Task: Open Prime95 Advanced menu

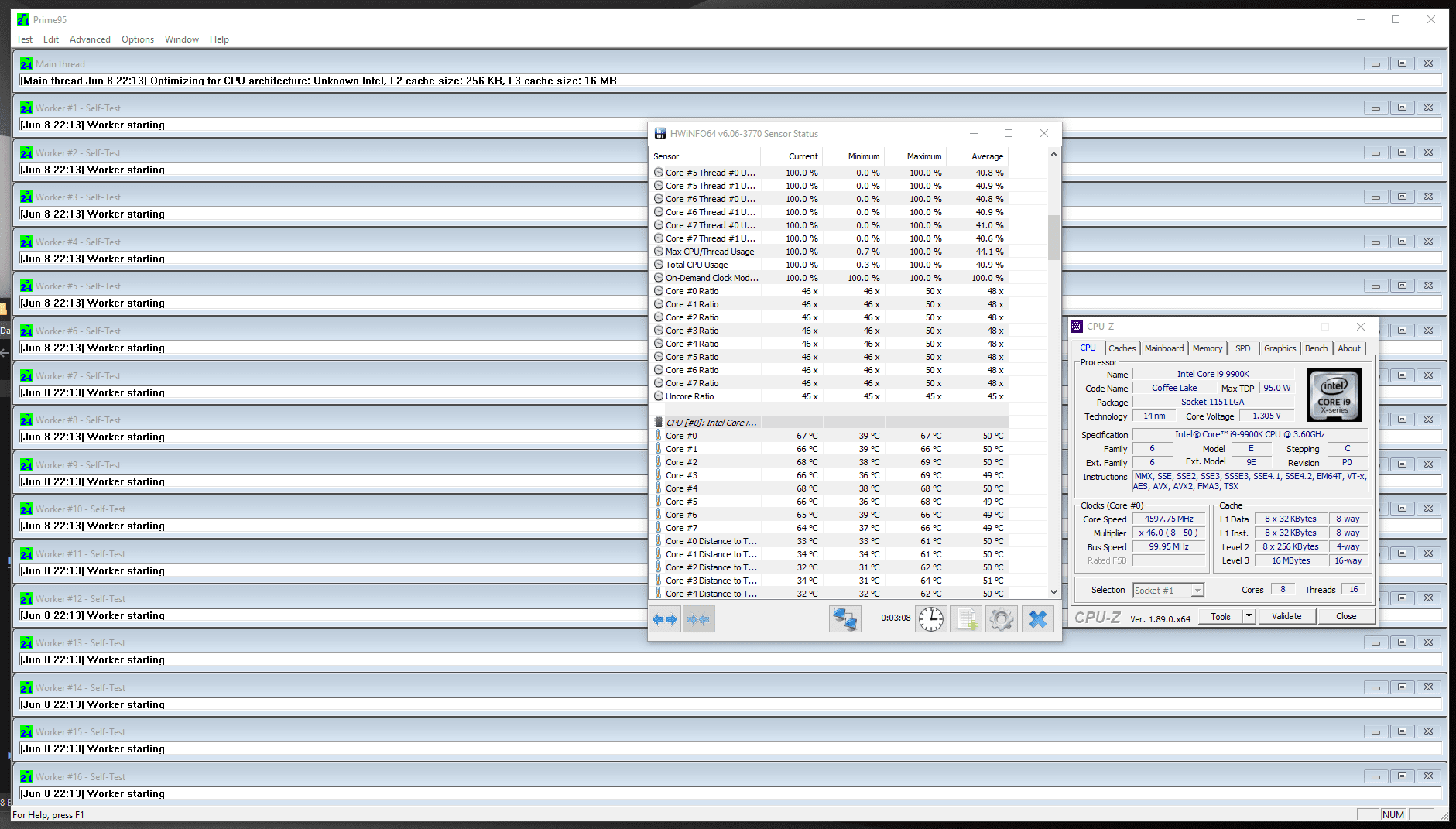Action: pos(90,39)
